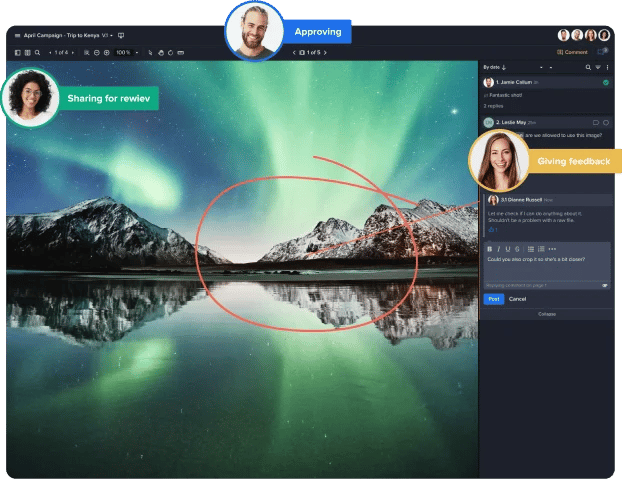Like Dianne Russell's reply with thumbs up
This screenshot has width=622, height=479.
pos(492,230)
